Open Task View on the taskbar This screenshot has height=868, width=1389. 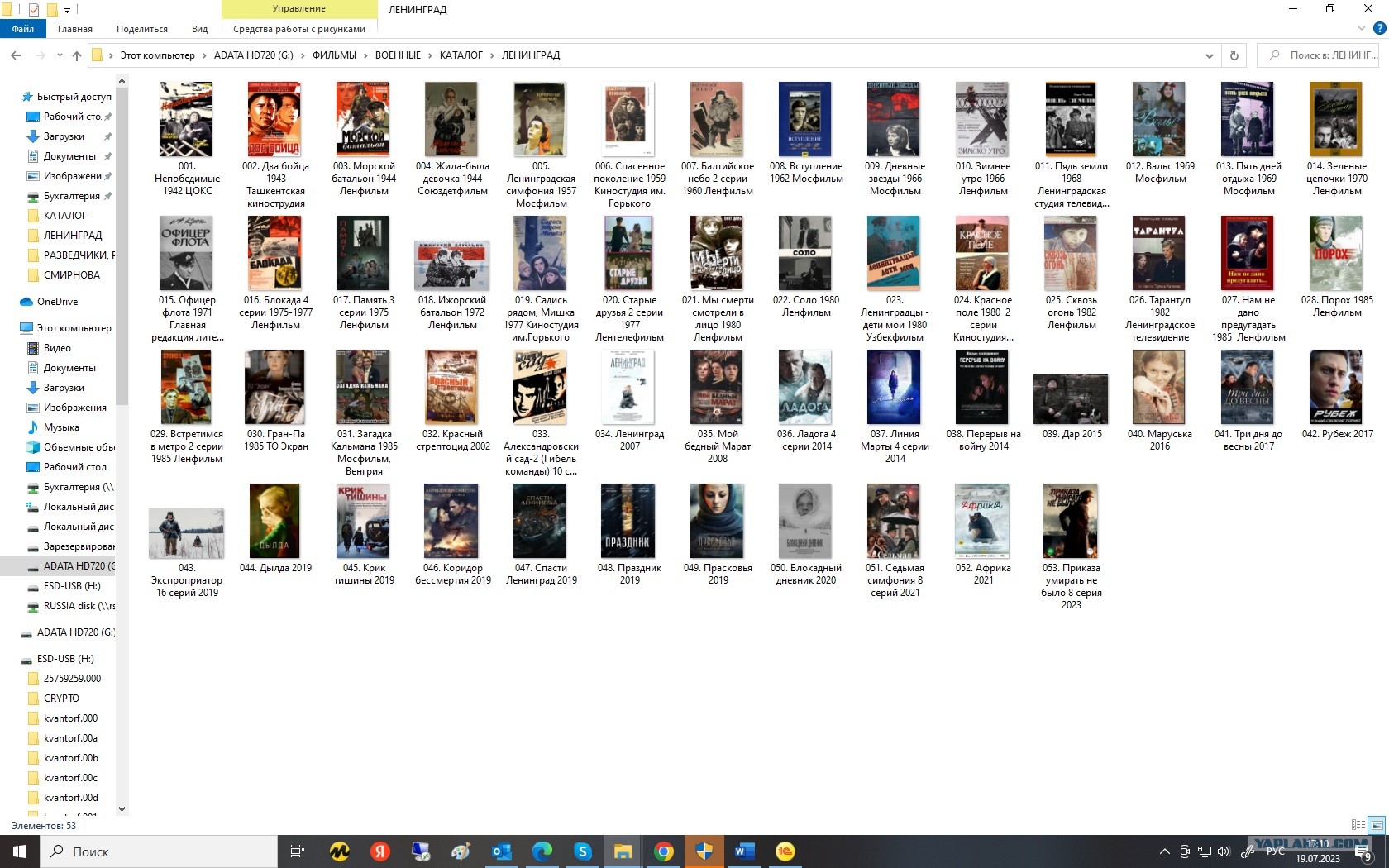[x=298, y=851]
